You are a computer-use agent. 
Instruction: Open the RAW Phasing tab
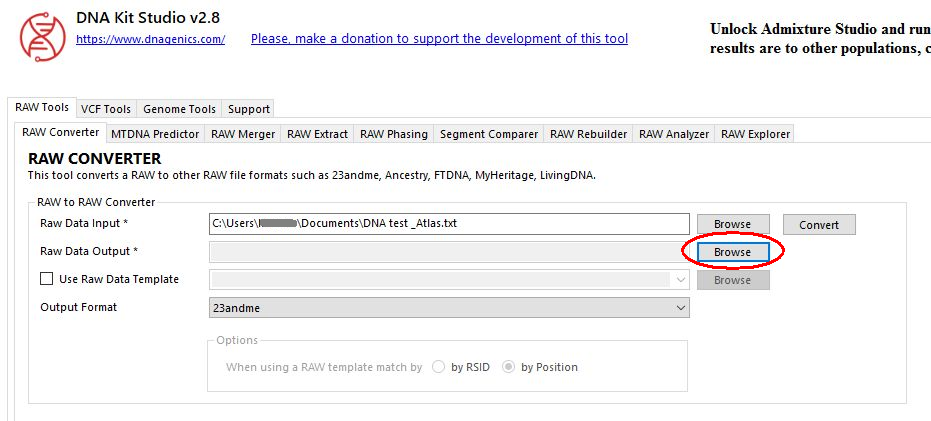click(393, 134)
